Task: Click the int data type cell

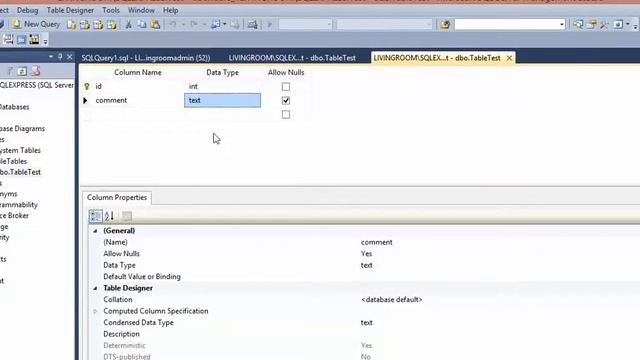Action: 222,87
